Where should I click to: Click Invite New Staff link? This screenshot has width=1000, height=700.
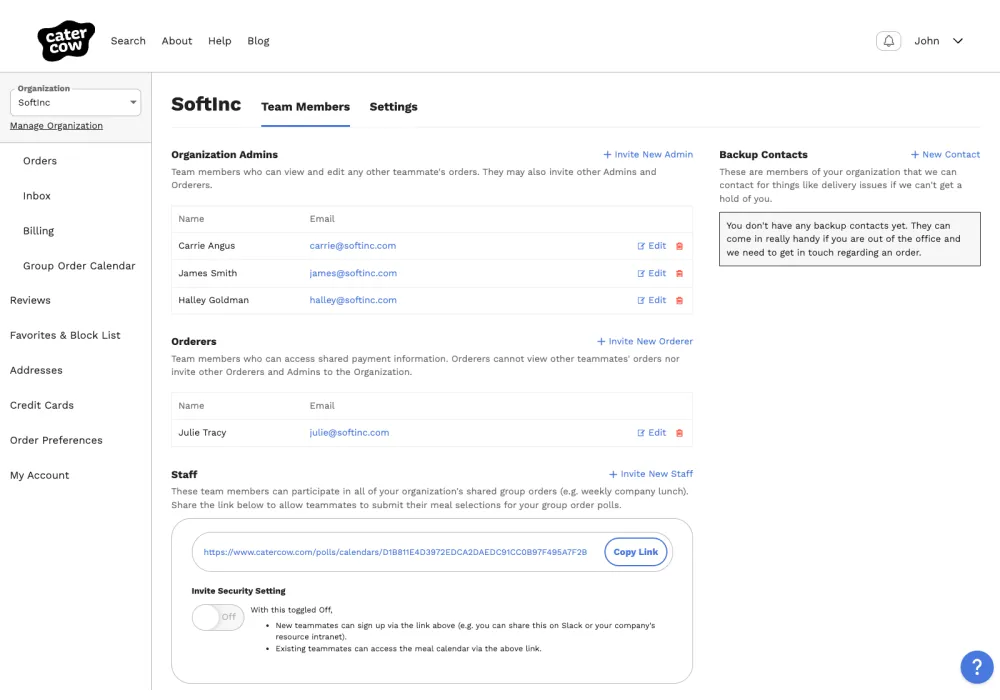pyautogui.click(x=651, y=474)
